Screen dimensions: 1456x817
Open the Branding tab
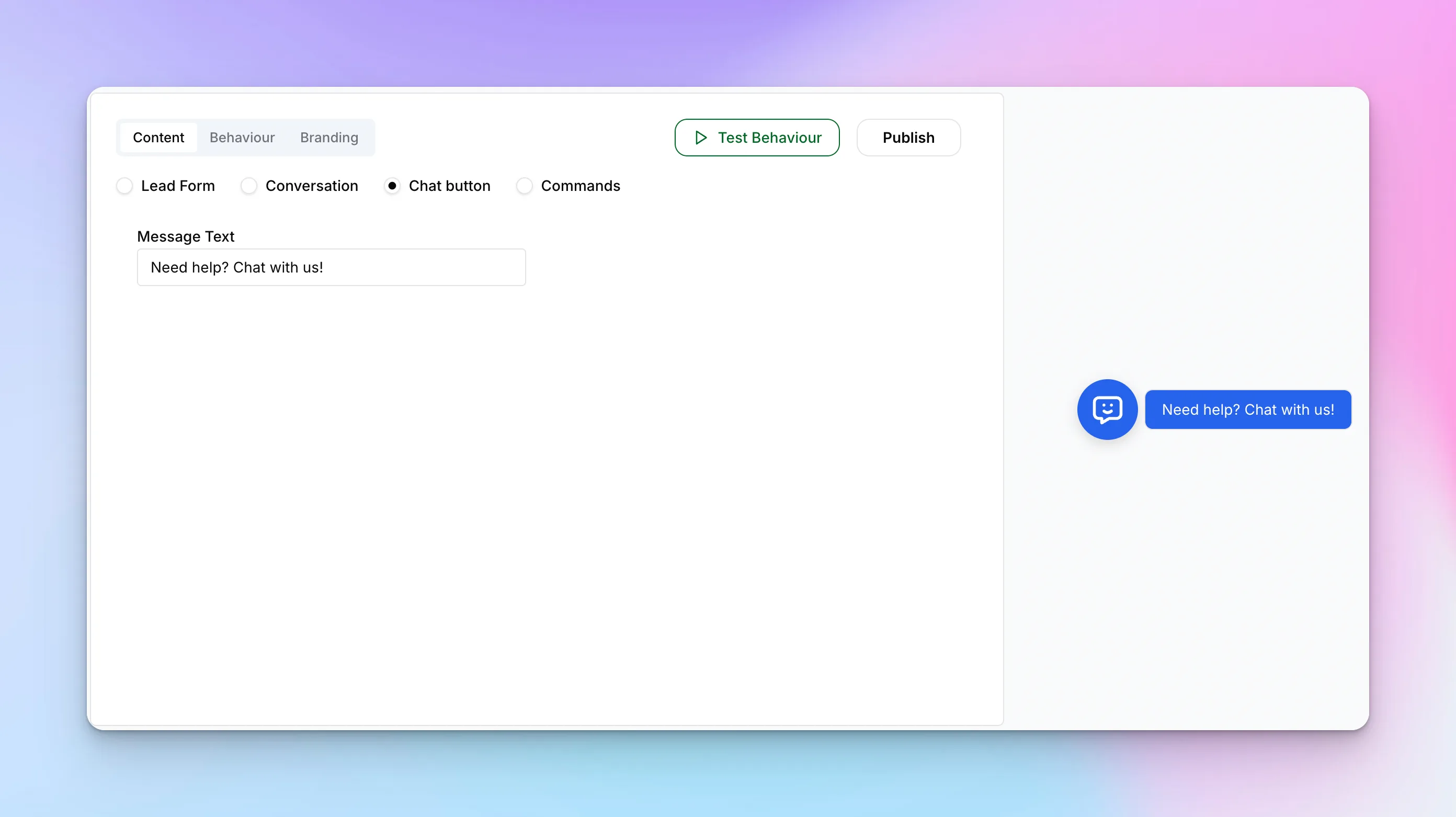click(329, 138)
